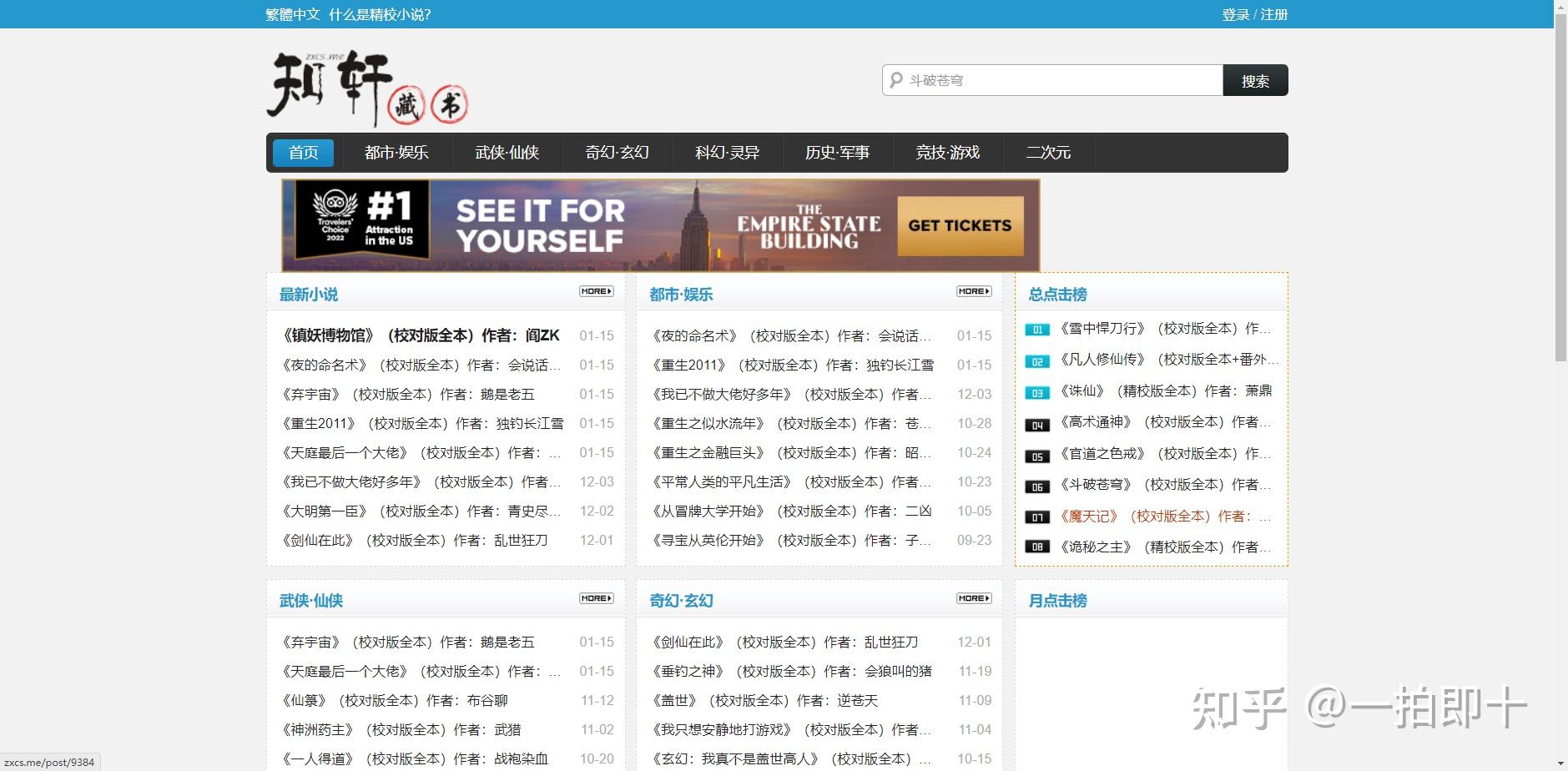Click rank badge 02 beside 凡人修仙传
The image size is (1568, 771).
pyautogui.click(x=1037, y=361)
